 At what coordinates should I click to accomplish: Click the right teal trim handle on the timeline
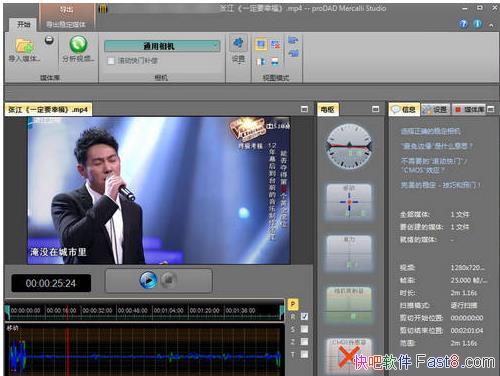coord(281,311)
